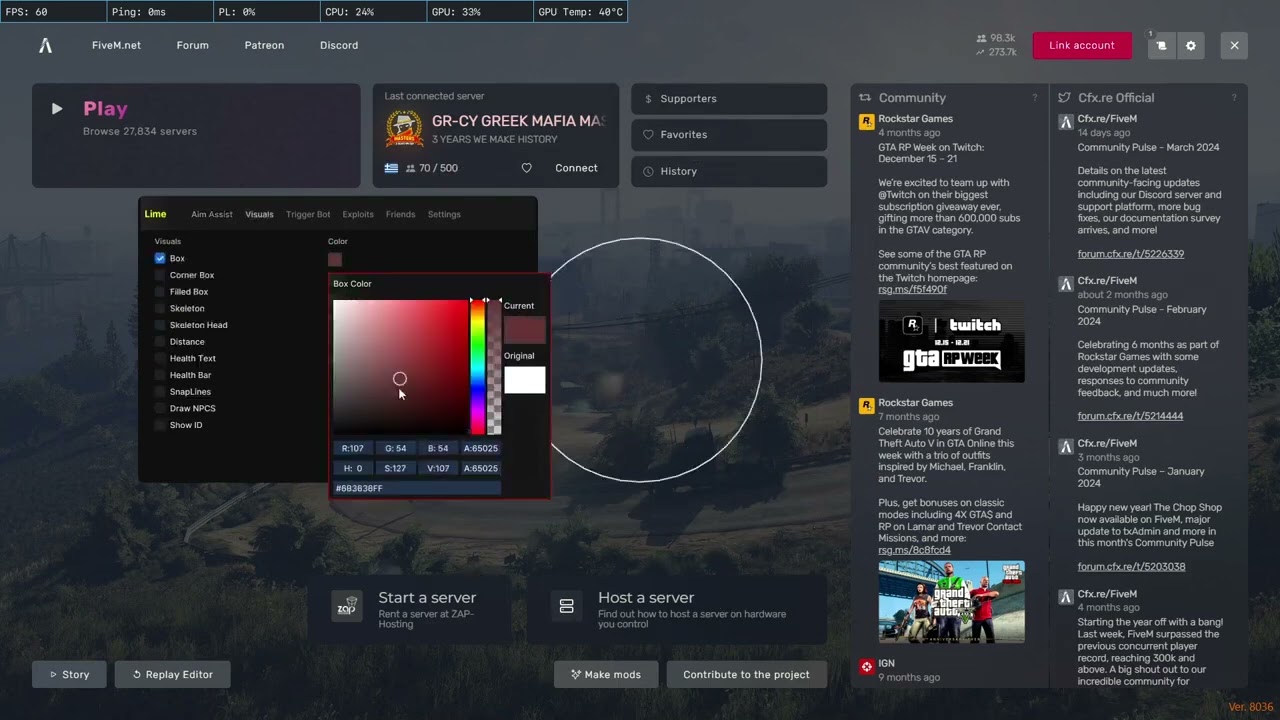Switch to the Friends tab
Screen dimensions: 1280x720
pyautogui.click(x=400, y=214)
